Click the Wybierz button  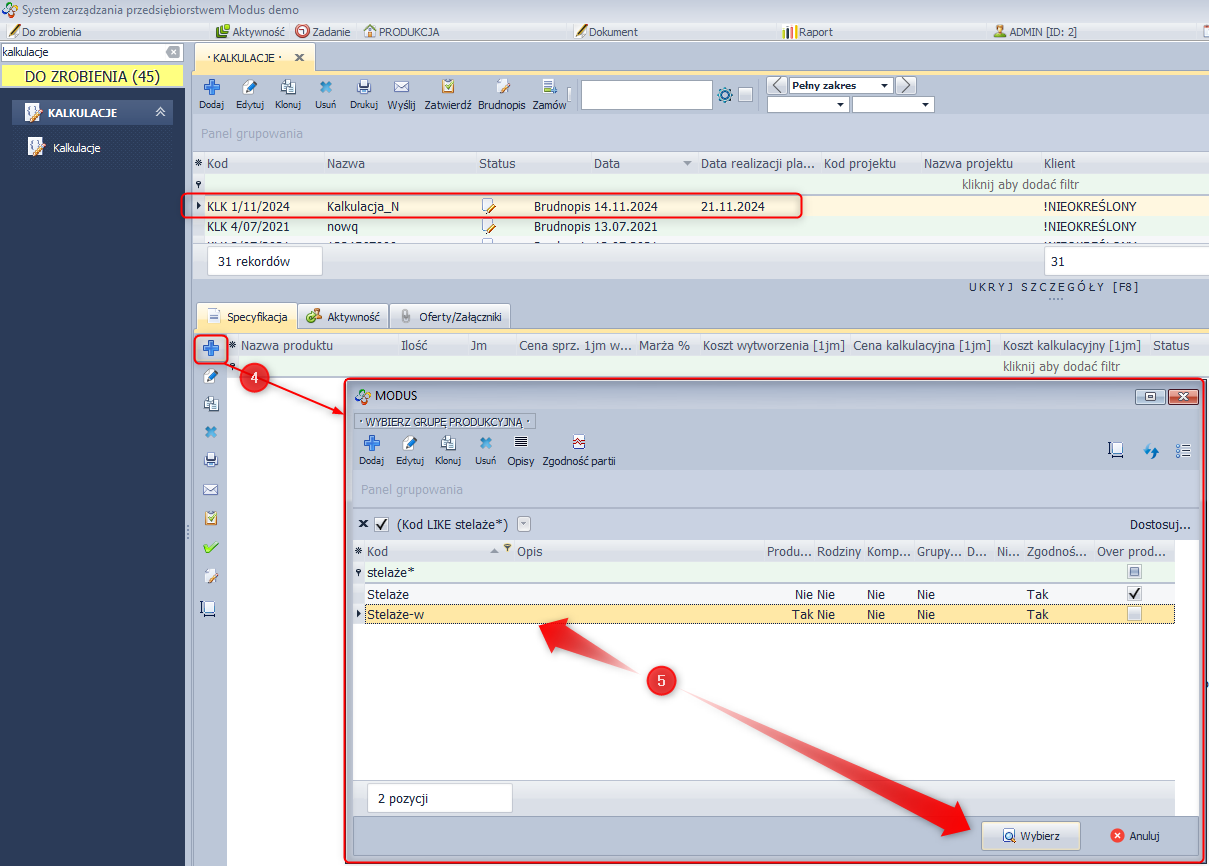[x=1030, y=835]
